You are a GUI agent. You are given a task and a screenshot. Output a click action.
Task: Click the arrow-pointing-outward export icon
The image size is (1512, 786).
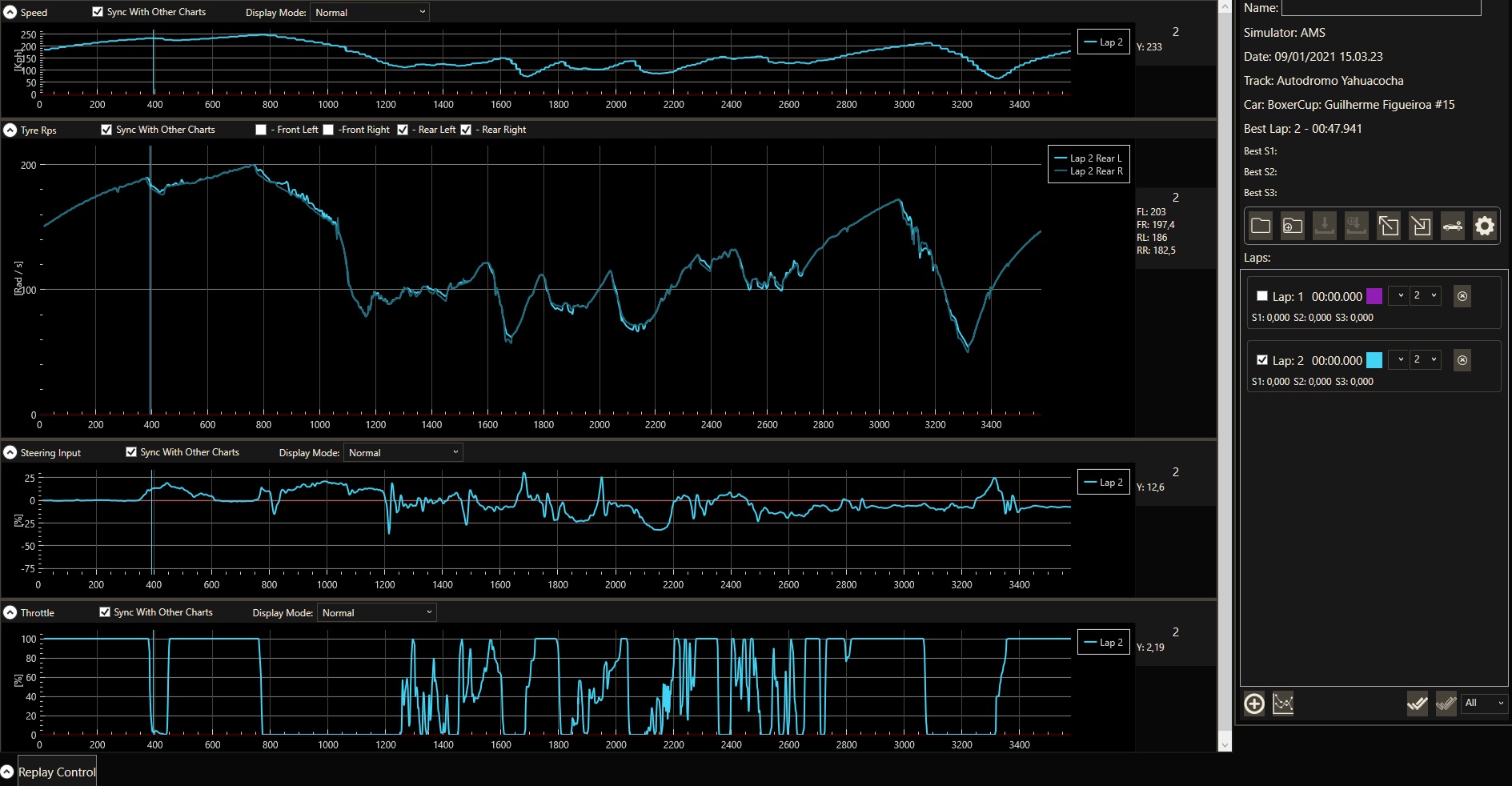point(1389,227)
